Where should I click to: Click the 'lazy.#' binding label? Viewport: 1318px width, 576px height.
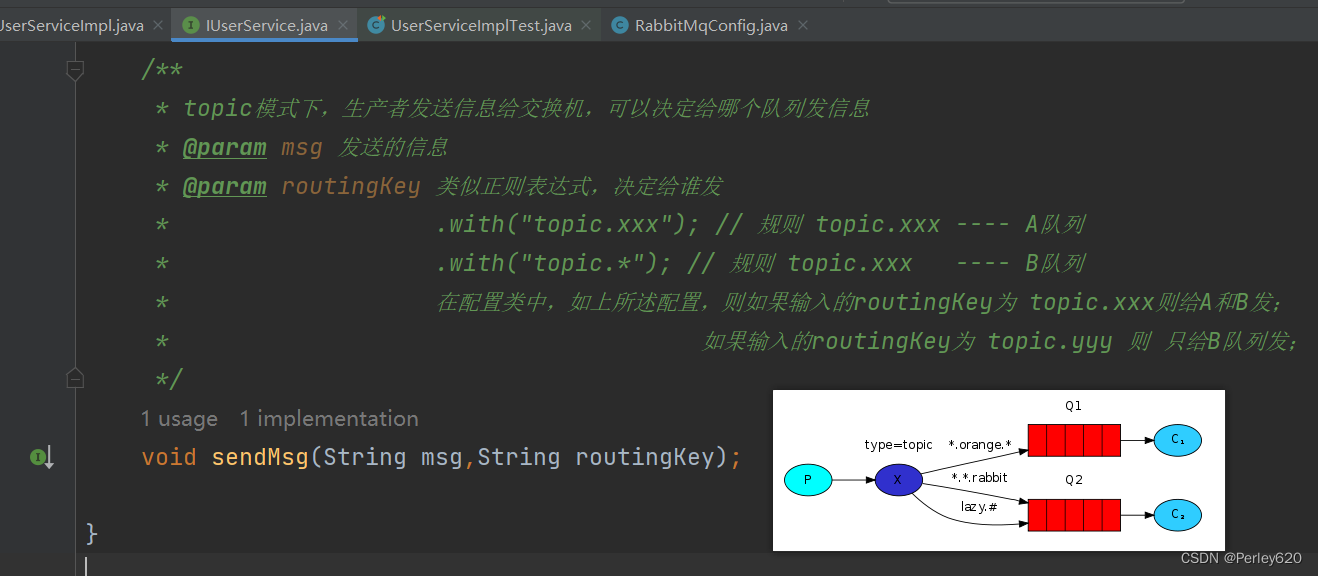(x=979, y=507)
